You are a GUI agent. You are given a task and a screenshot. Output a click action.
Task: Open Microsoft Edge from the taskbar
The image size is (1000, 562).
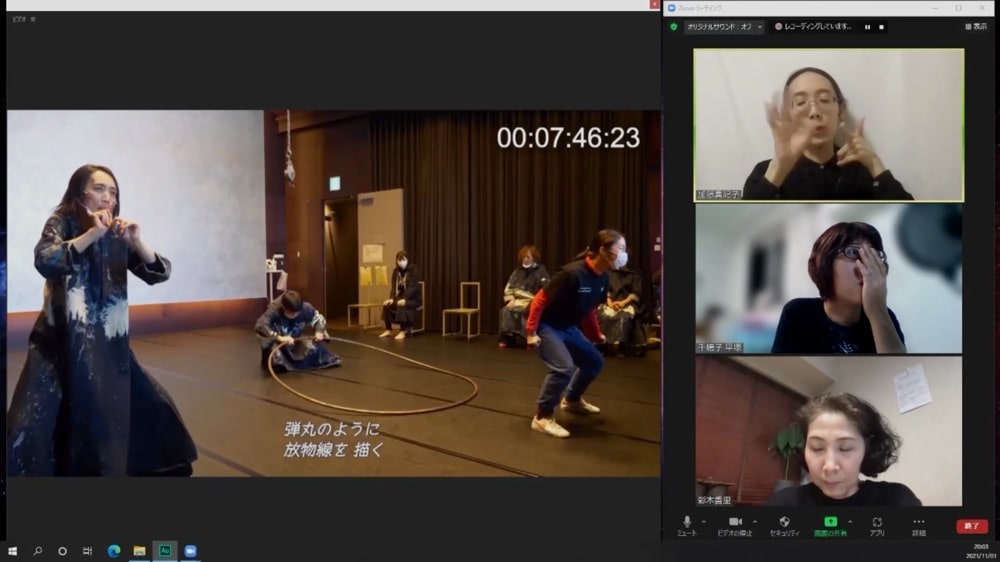point(113,551)
